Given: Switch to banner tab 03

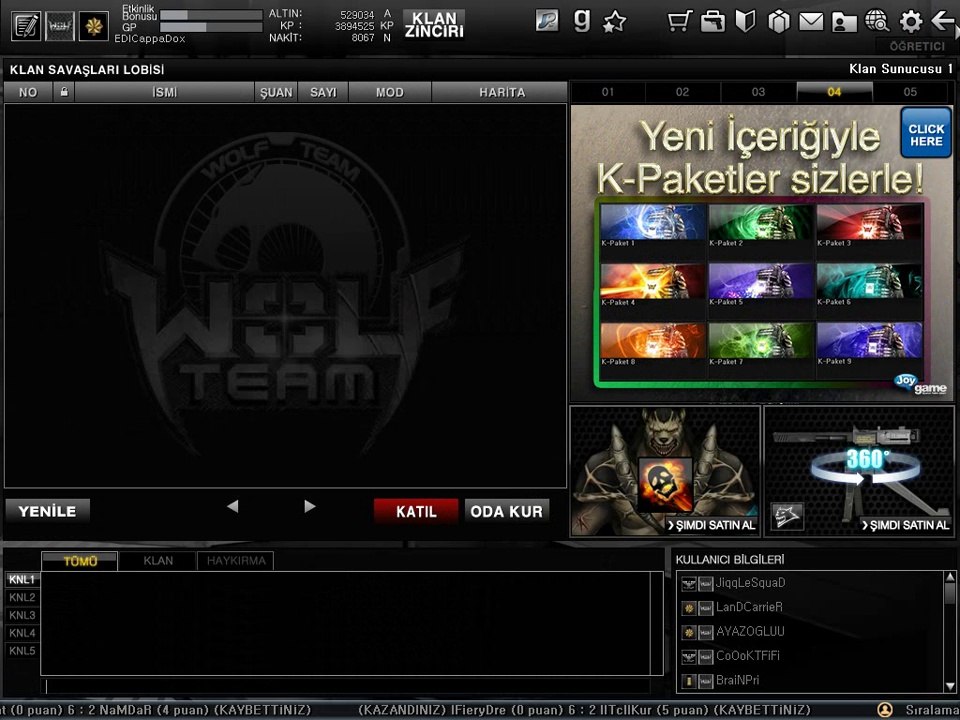Looking at the screenshot, I should (x=759, y=92).
